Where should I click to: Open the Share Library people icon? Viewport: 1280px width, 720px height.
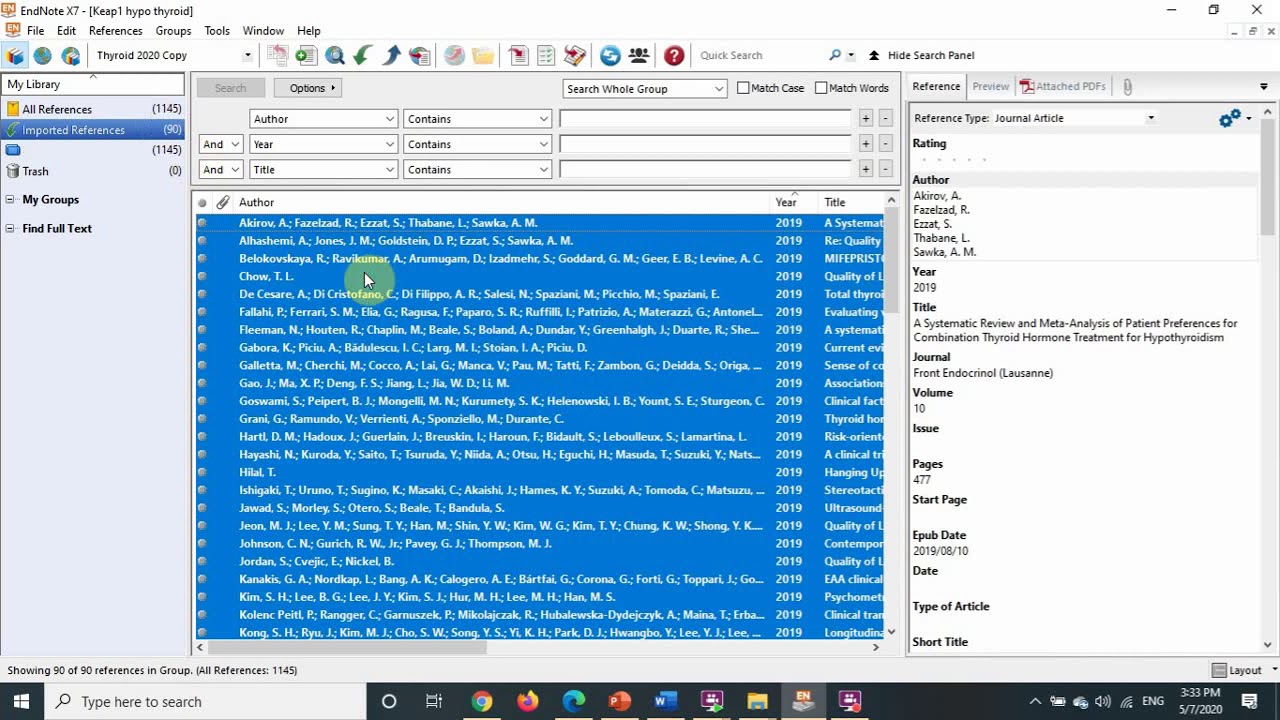[x=639, y=56]
